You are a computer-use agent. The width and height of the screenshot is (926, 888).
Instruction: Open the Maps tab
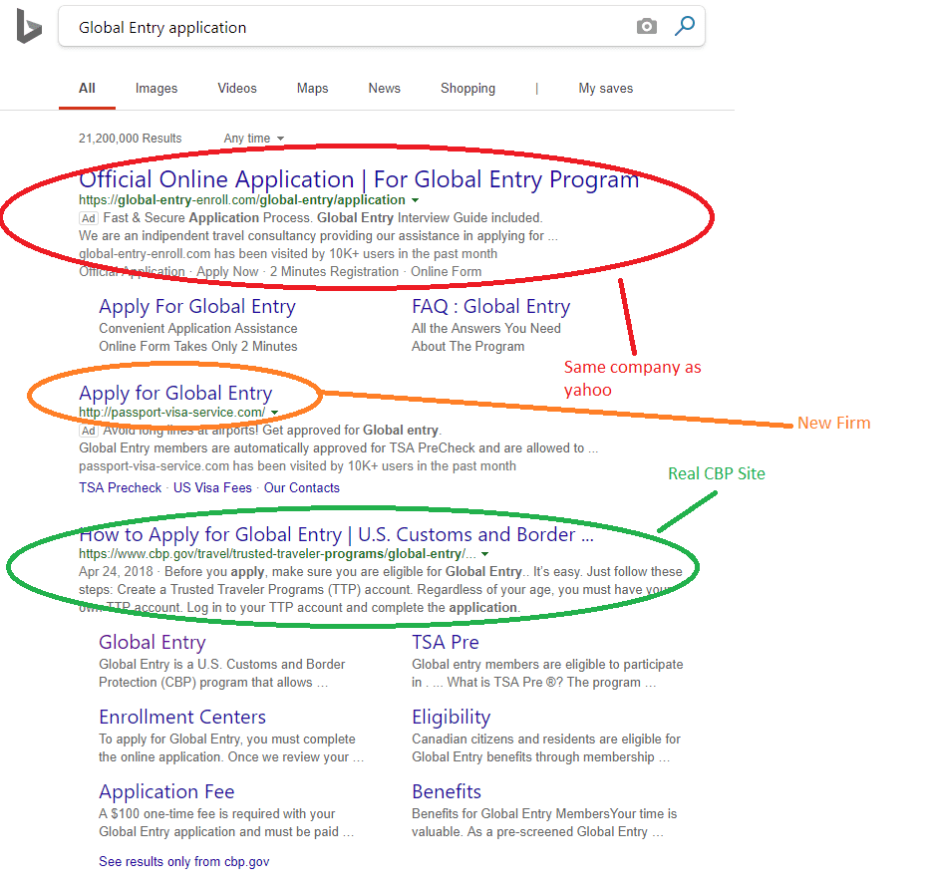[x=312, y=88]
